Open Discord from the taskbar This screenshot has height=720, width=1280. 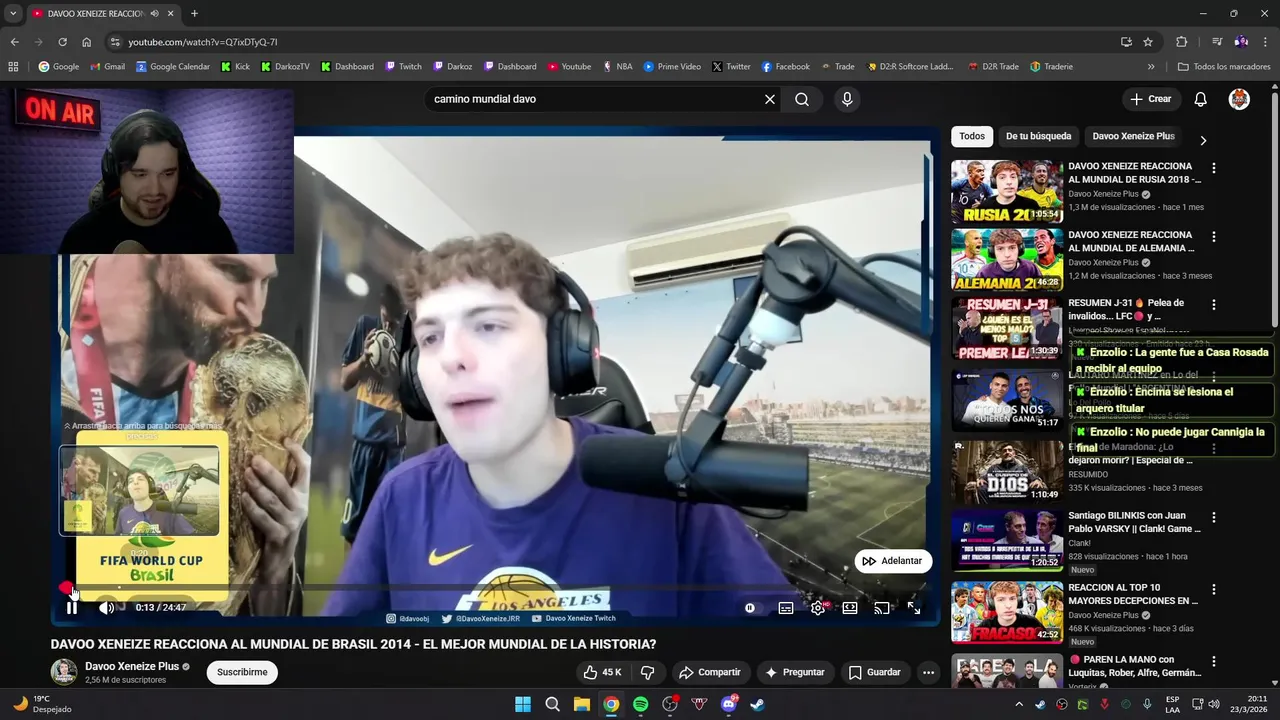point(729,704)
